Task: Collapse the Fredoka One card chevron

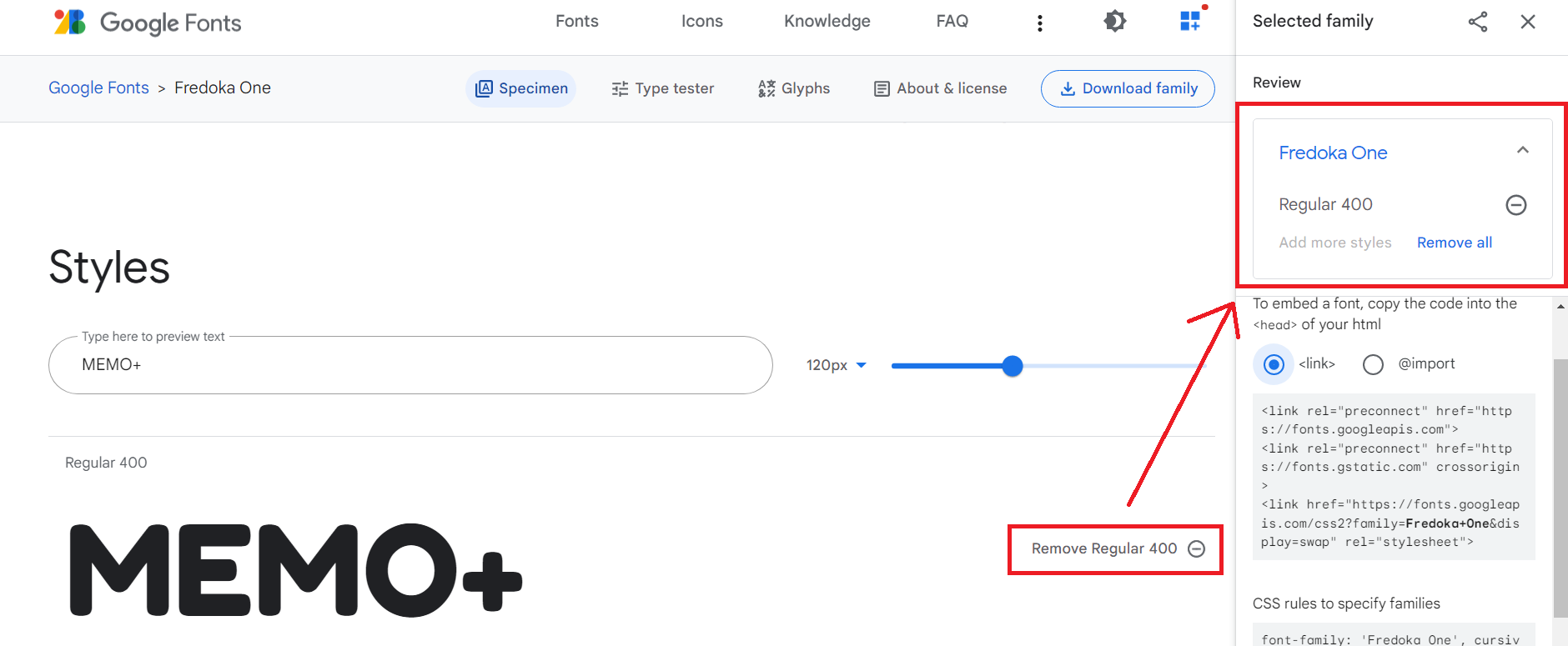Action: click(x=1523, y=150)
